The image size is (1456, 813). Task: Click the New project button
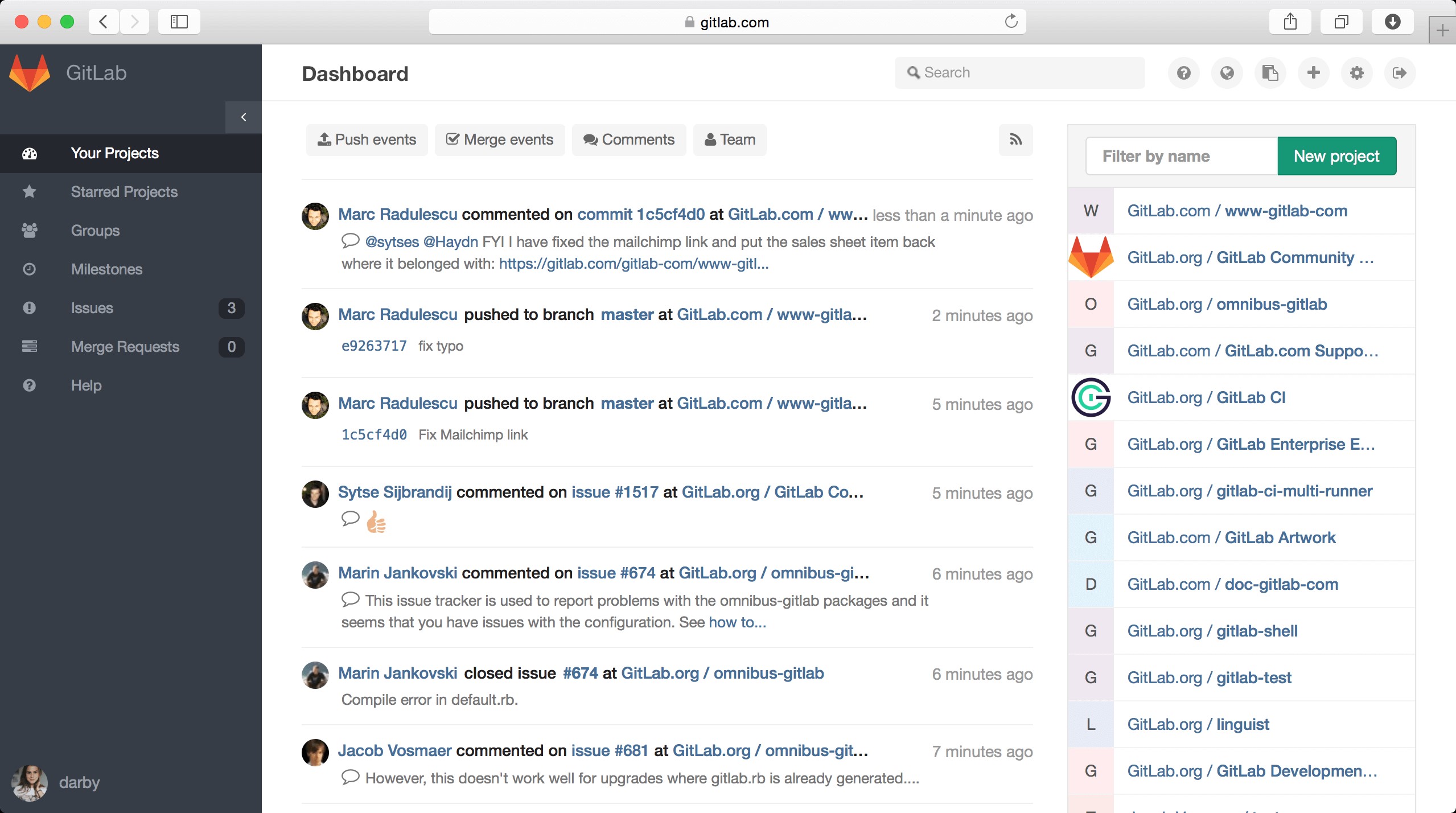pyautogui.click(x=1336, y=156)
